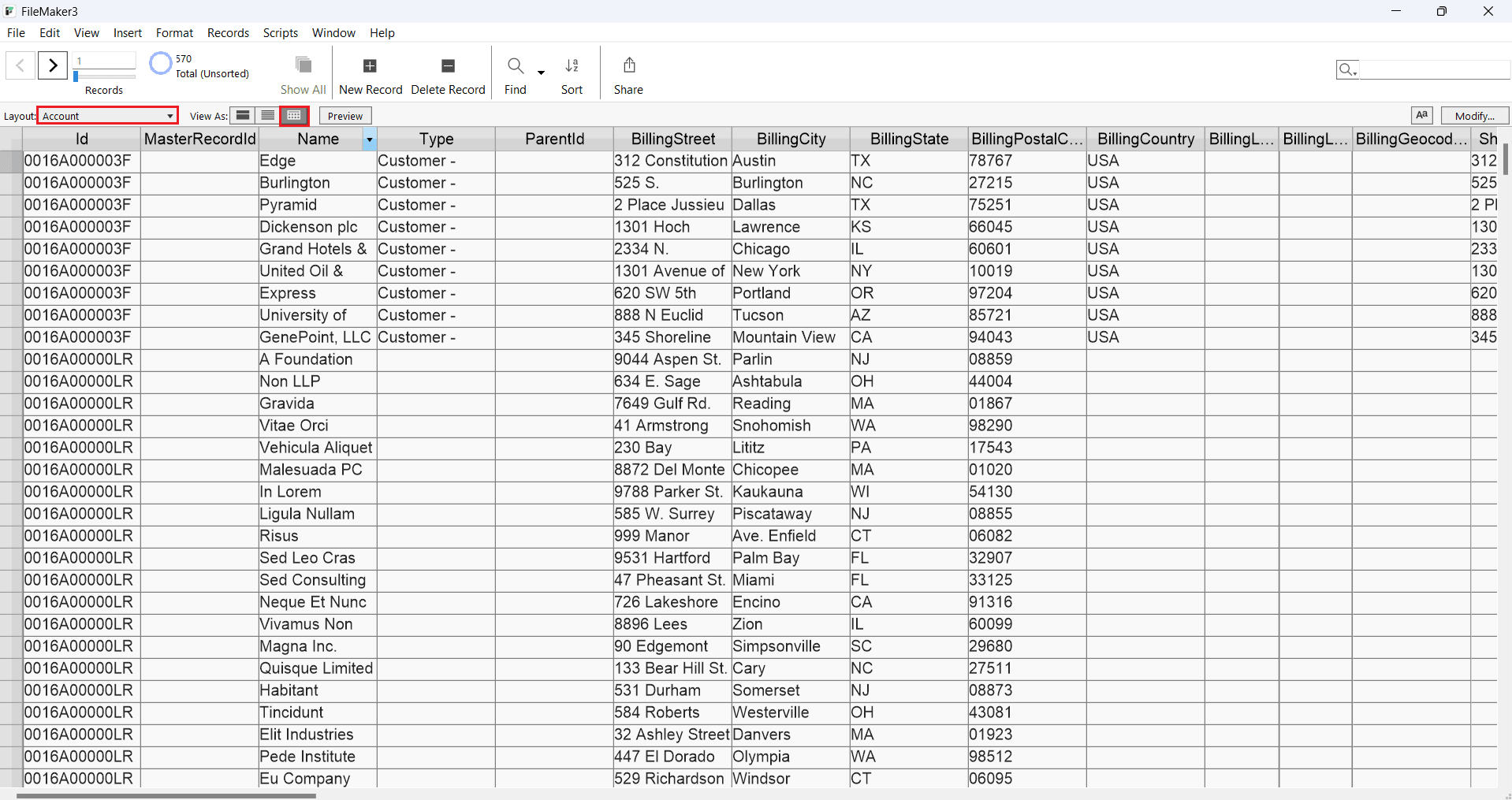Click the Preview button
This screenshot has height=800, width=1512.
(344, 115)
